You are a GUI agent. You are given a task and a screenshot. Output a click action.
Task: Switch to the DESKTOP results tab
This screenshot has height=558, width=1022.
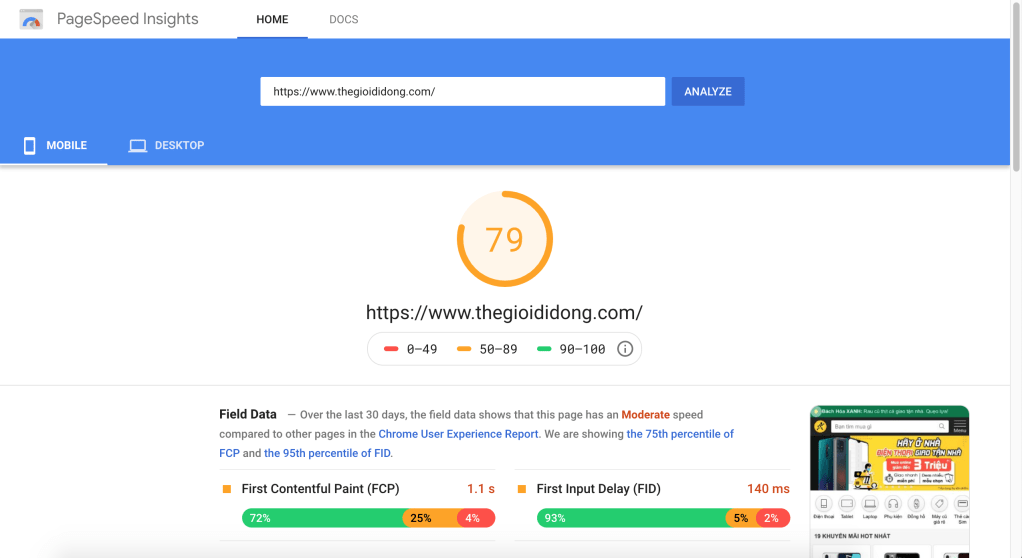[x=166, y=146]
